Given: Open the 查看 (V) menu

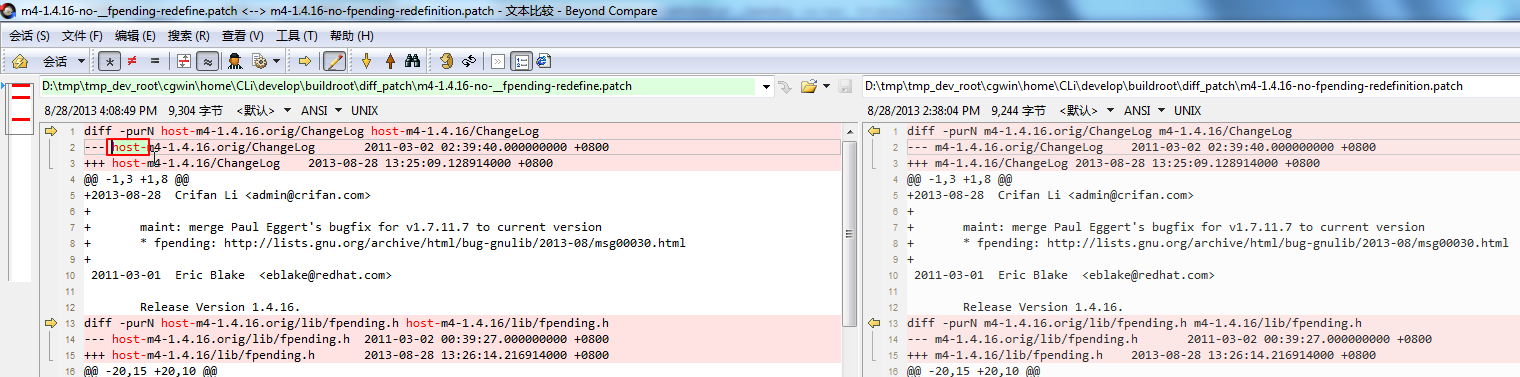Looking at the screenshot, I should 243,36.
